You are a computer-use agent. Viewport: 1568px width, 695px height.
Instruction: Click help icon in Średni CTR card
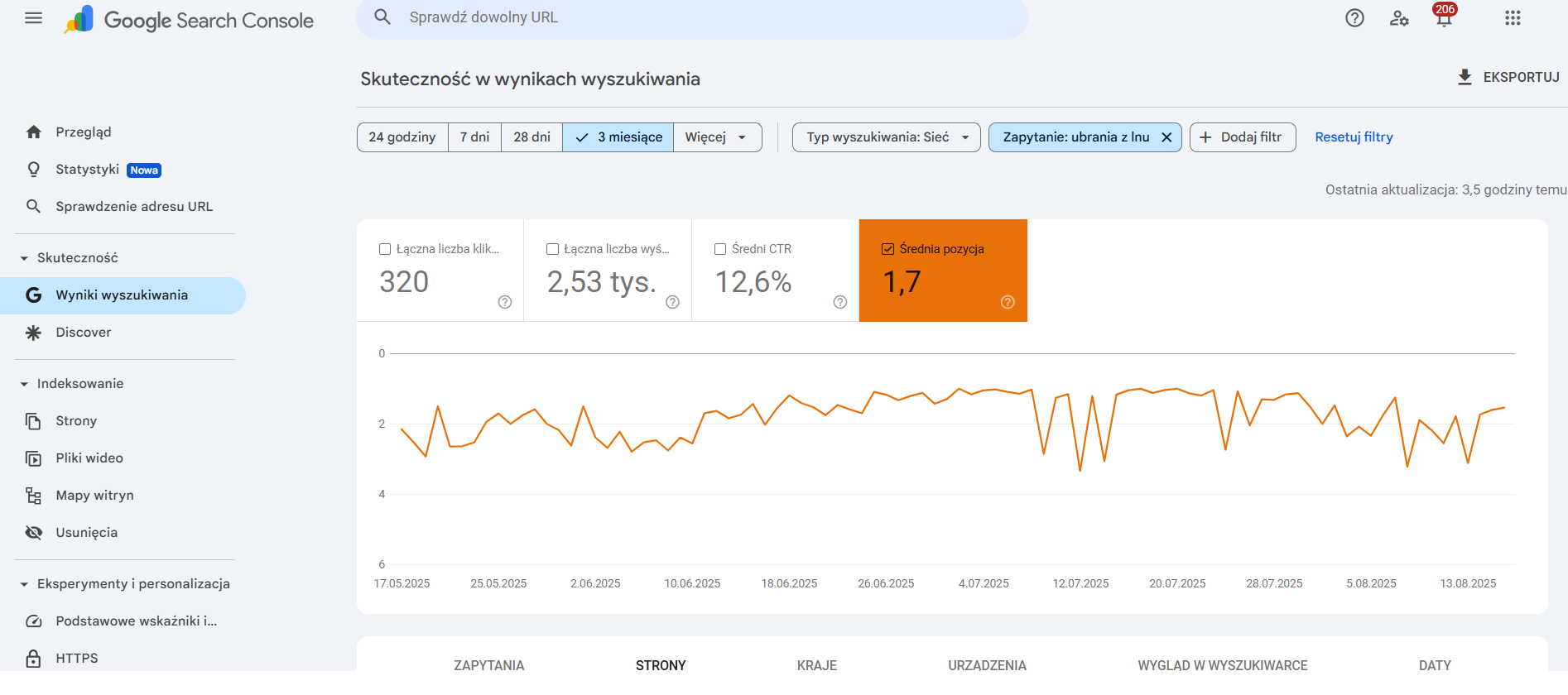coord(840,302)
